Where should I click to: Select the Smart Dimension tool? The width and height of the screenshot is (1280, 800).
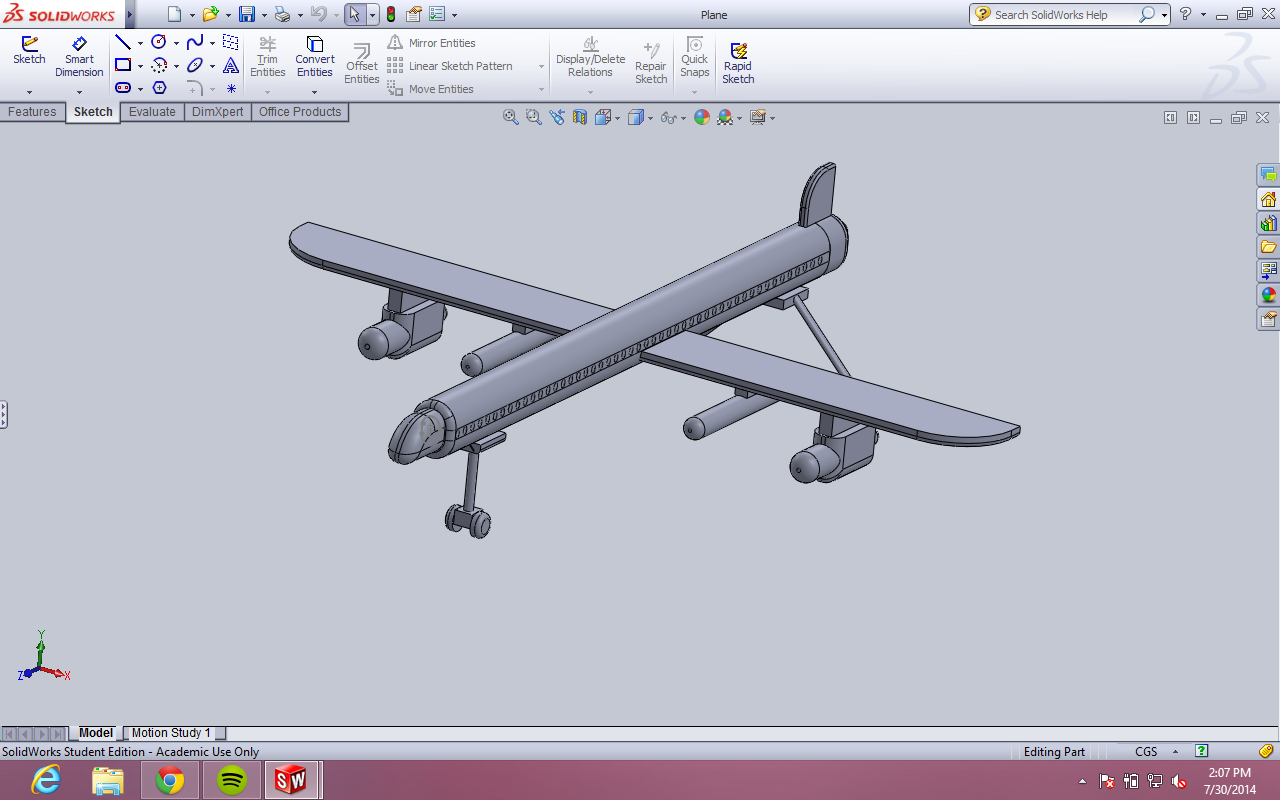pos(79,57)
